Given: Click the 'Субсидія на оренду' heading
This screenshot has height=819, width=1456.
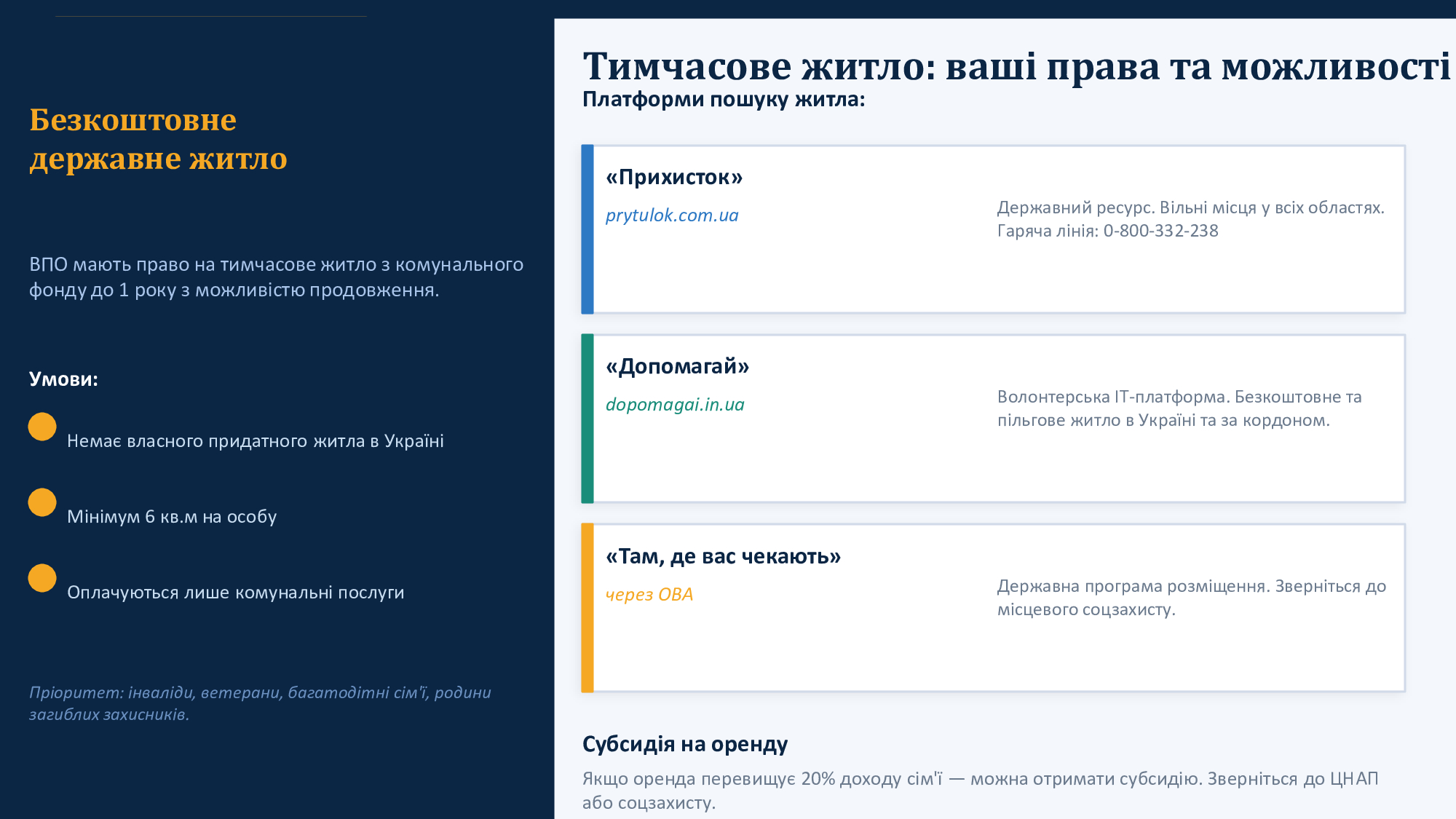Looking at the screenshot, I should pos(684,744).
